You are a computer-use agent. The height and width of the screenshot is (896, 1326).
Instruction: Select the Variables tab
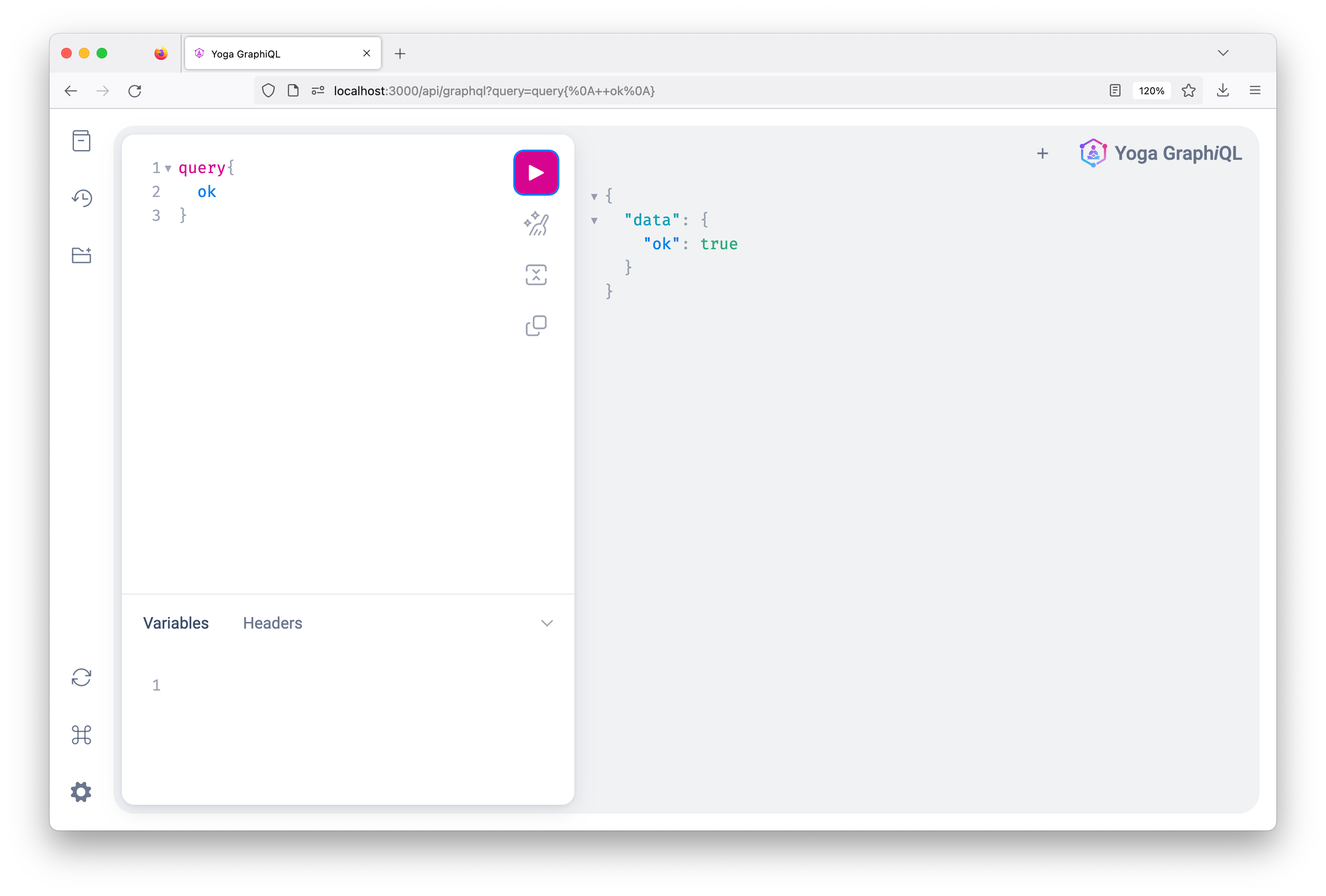click(176, 623)
